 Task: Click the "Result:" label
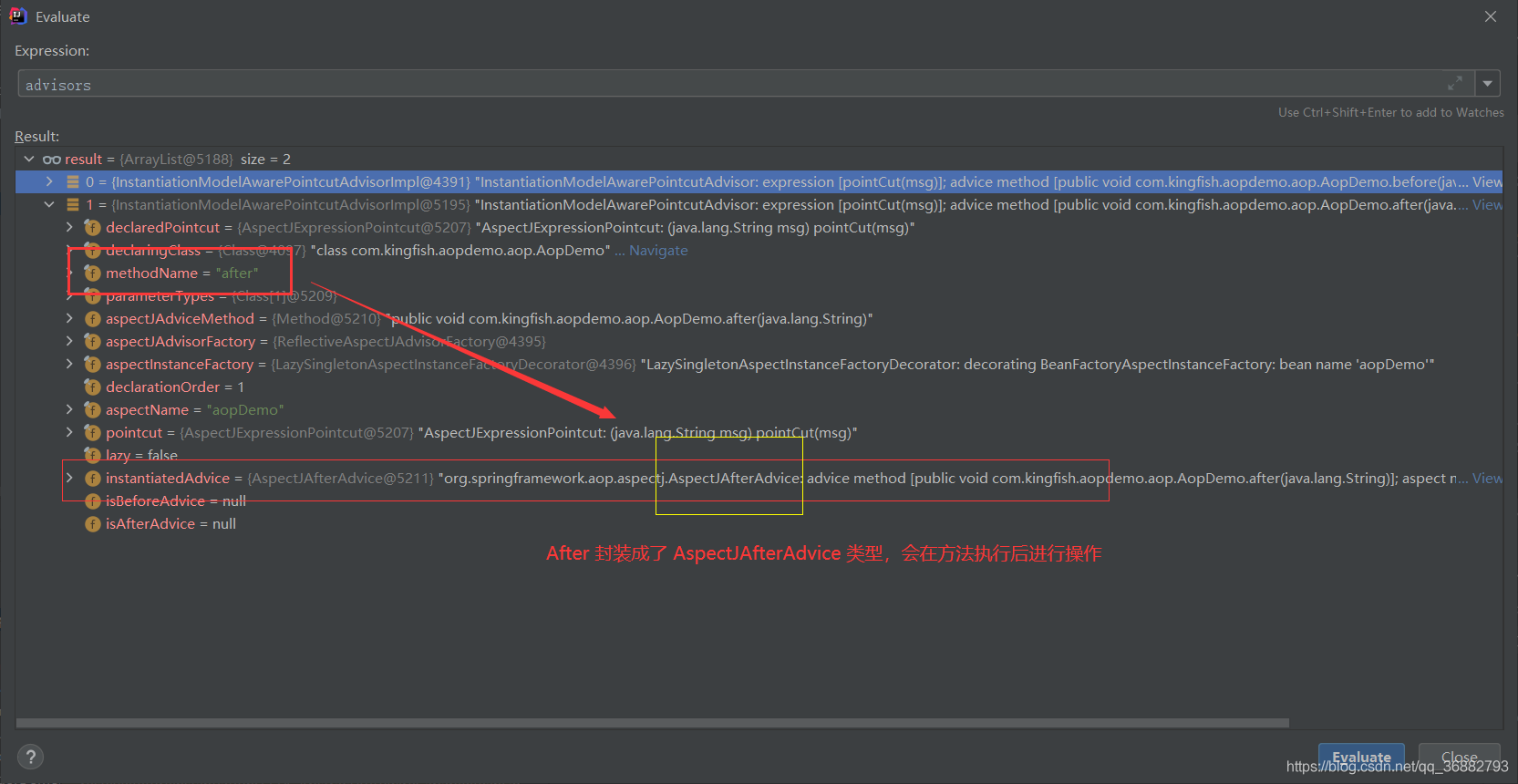coord(36,136)
